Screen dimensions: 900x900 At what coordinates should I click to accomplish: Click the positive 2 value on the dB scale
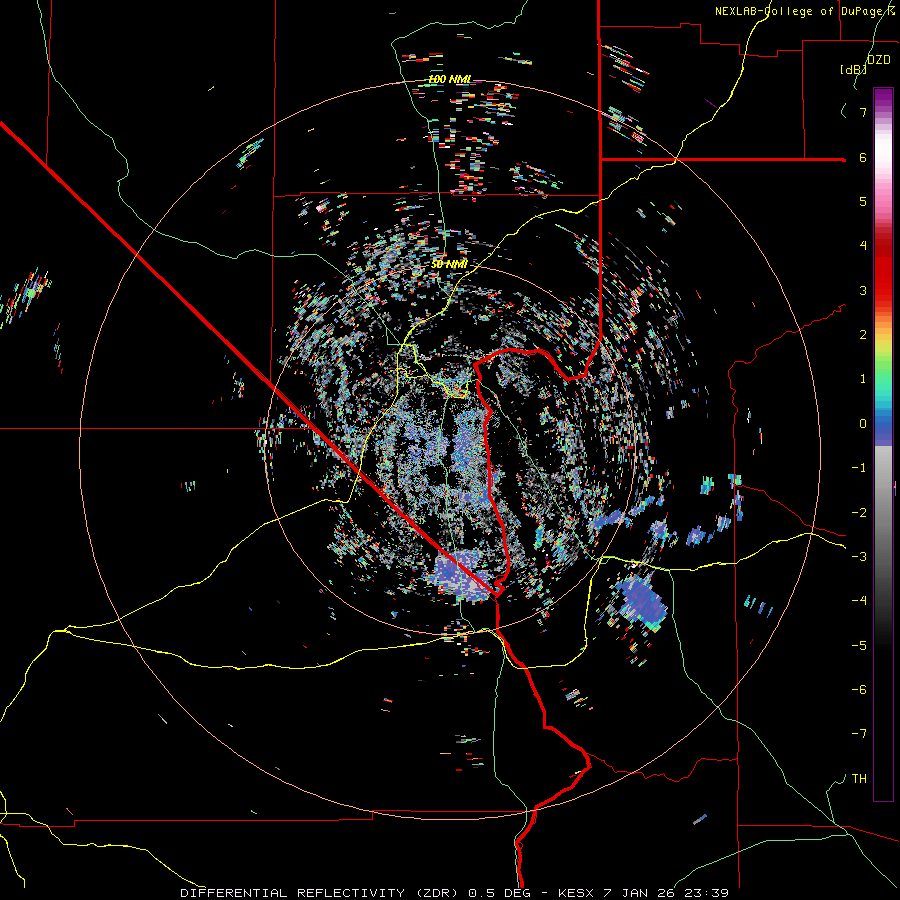[x=863, y=335]
